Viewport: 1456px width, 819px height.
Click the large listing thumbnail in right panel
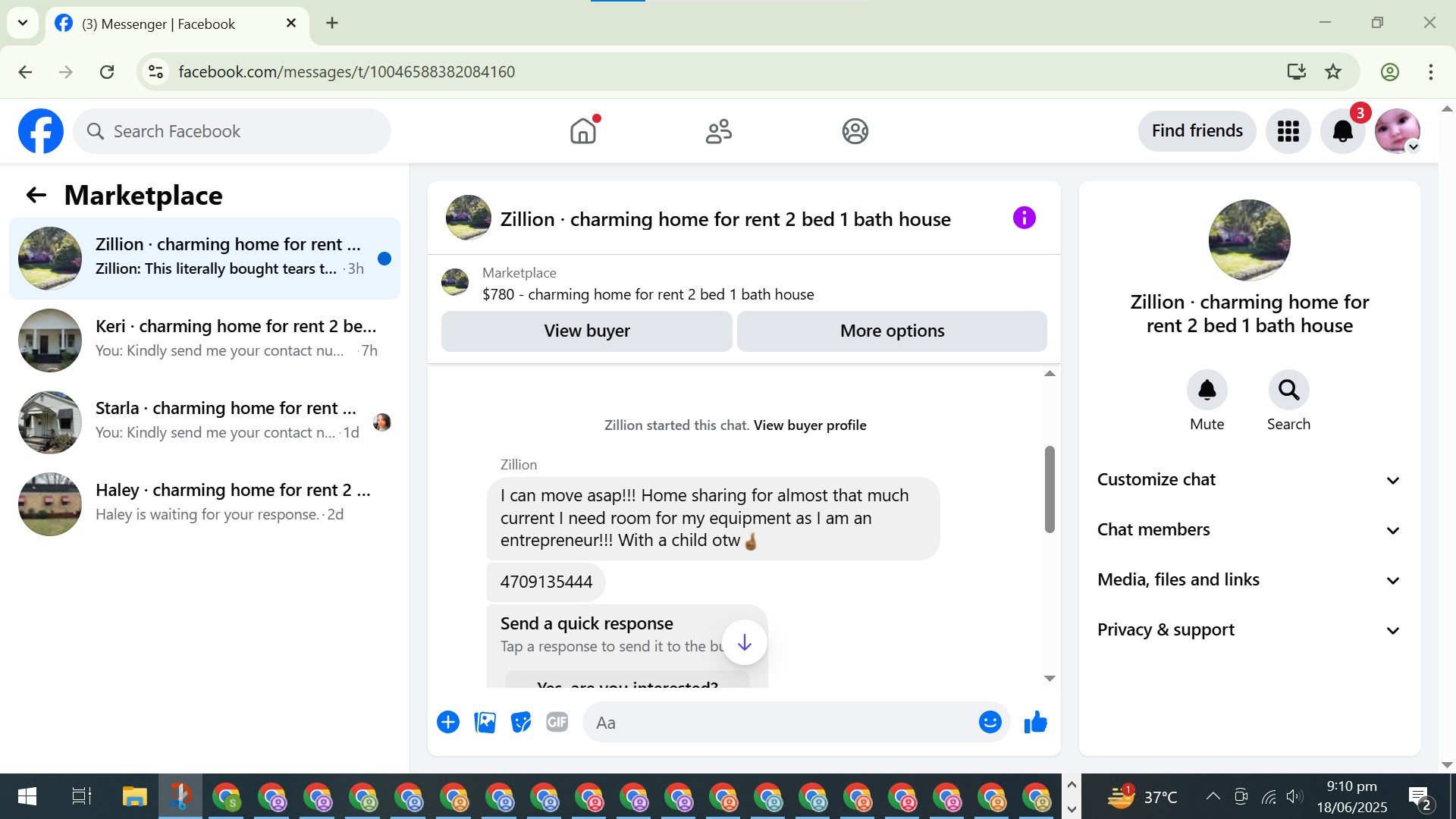[x=1249, y=240]
